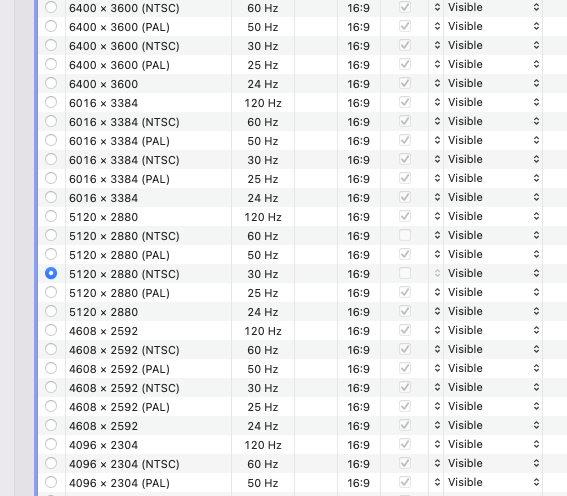
Task: Click the "6400 × 3600 (NTSC)" label in the 60 Hz row
Action: pos(124,8)
